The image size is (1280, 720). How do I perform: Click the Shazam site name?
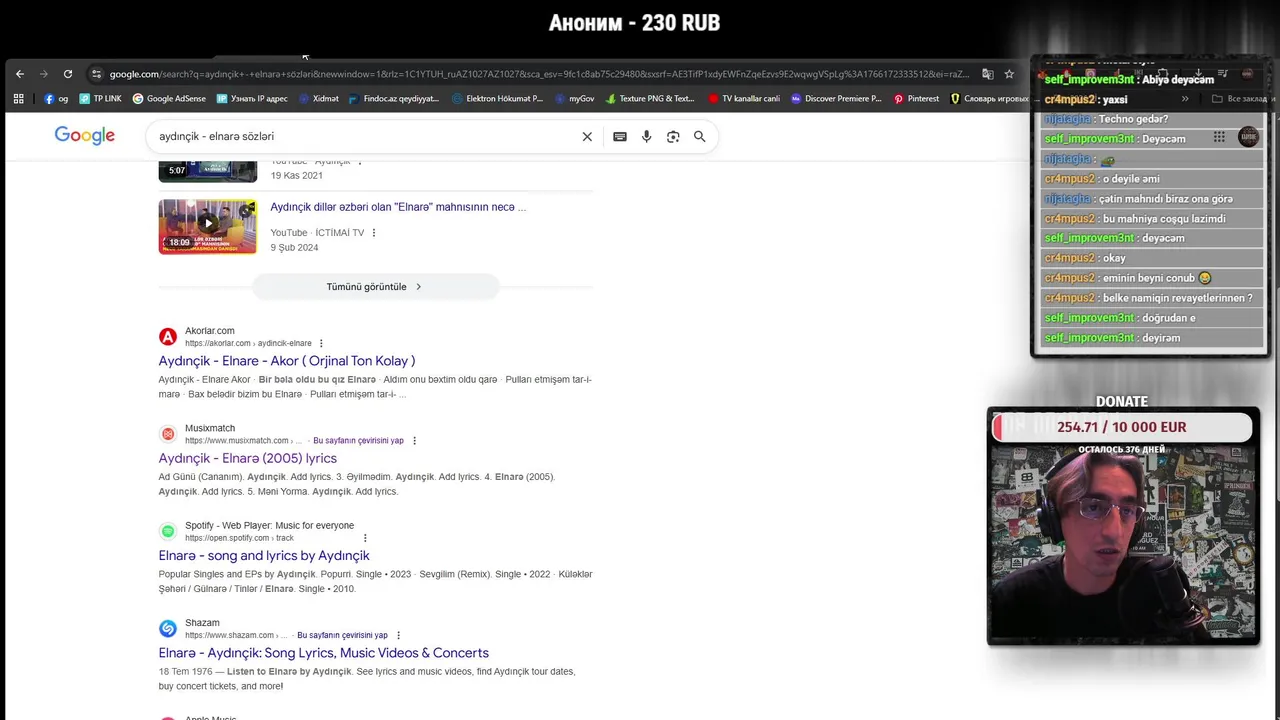point(202,623)
